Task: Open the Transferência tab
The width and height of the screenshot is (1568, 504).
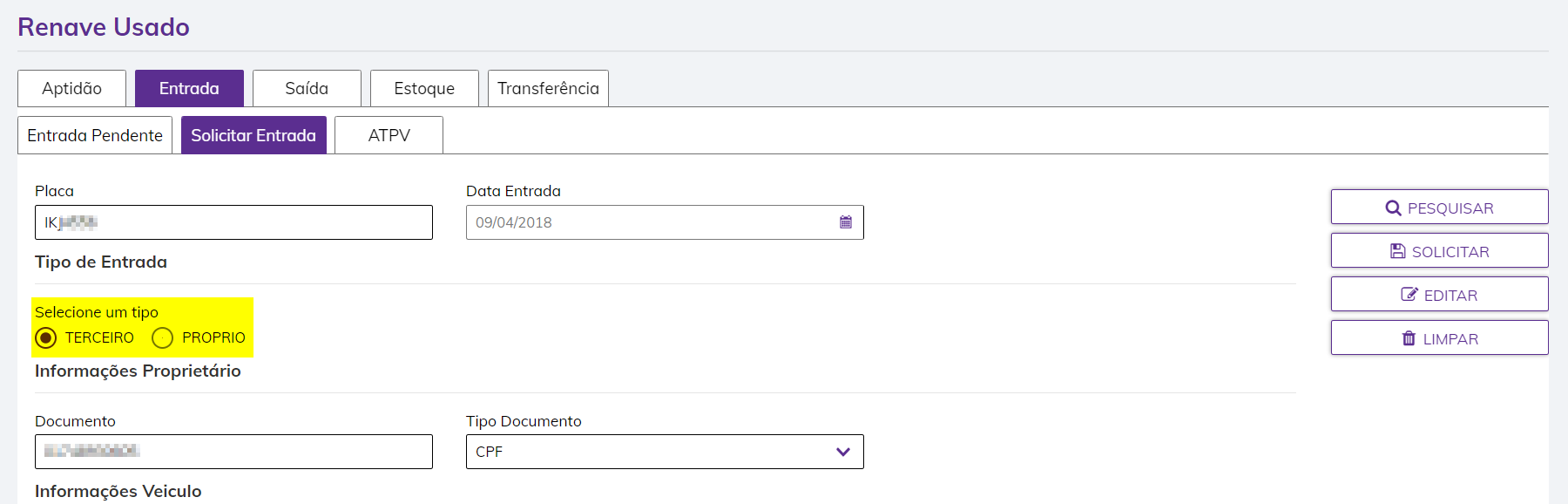Action: (548, 88)
